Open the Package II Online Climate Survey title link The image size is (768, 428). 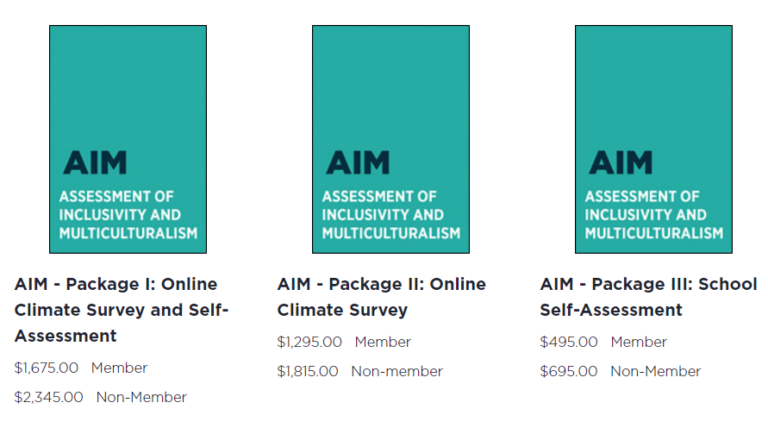coord(381,297)
